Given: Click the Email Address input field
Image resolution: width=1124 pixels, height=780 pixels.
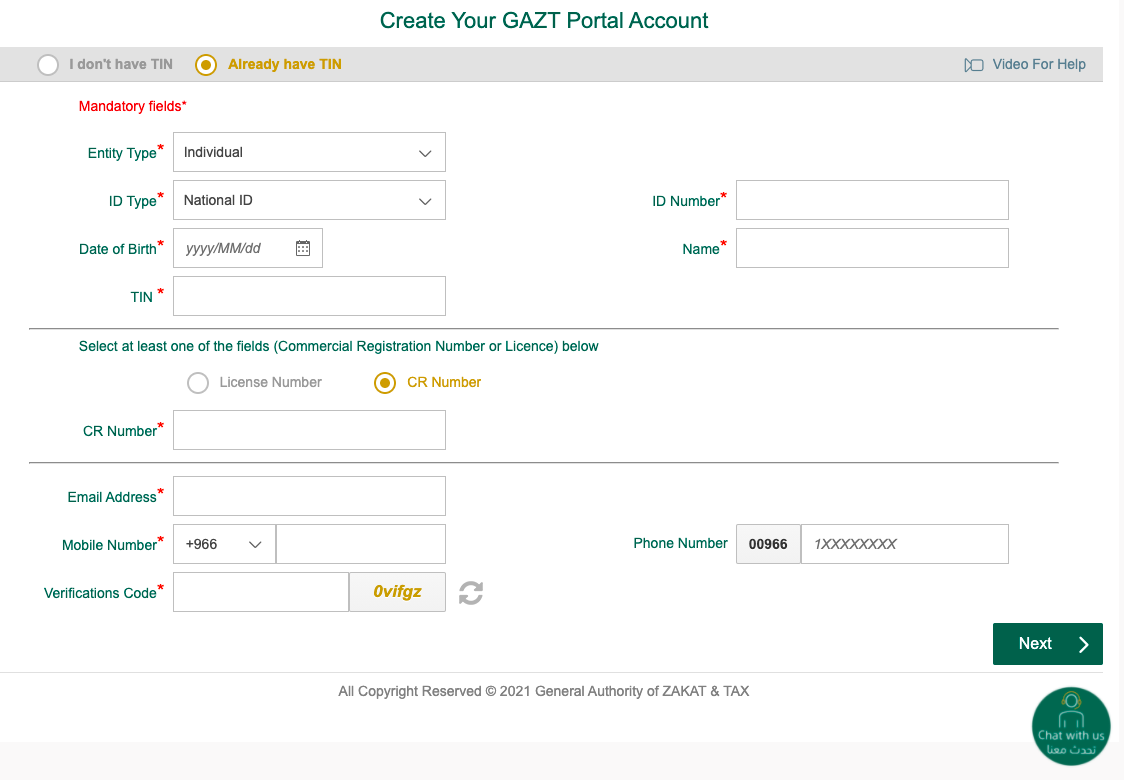Looking at the screenshot, I should click(x=309, y=496).
